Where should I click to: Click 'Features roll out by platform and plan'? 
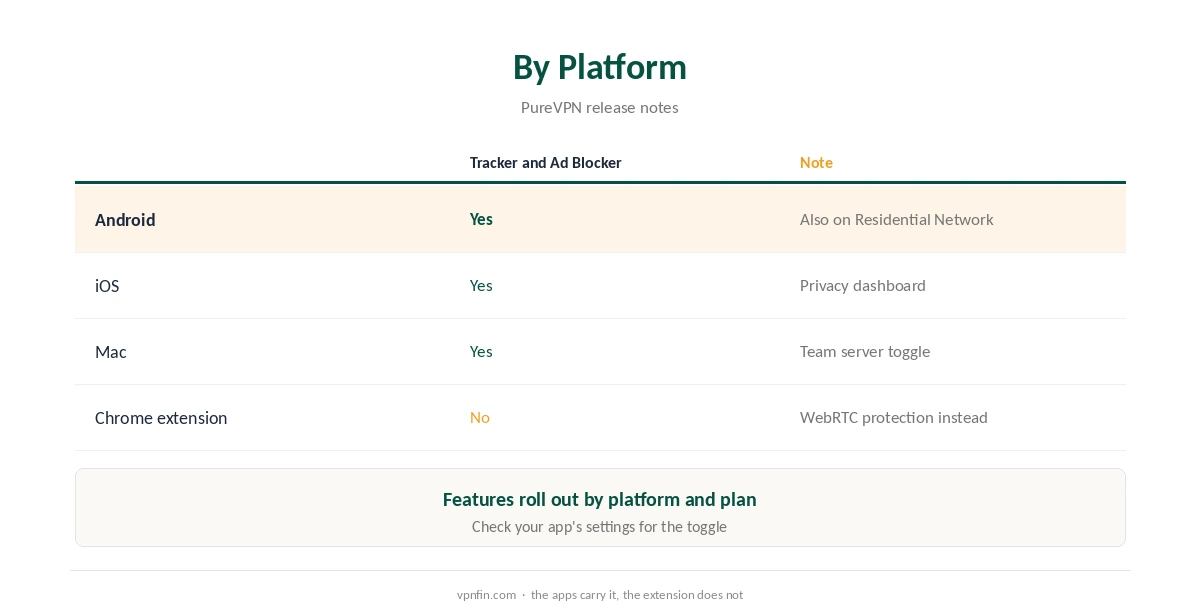(599, 499)
